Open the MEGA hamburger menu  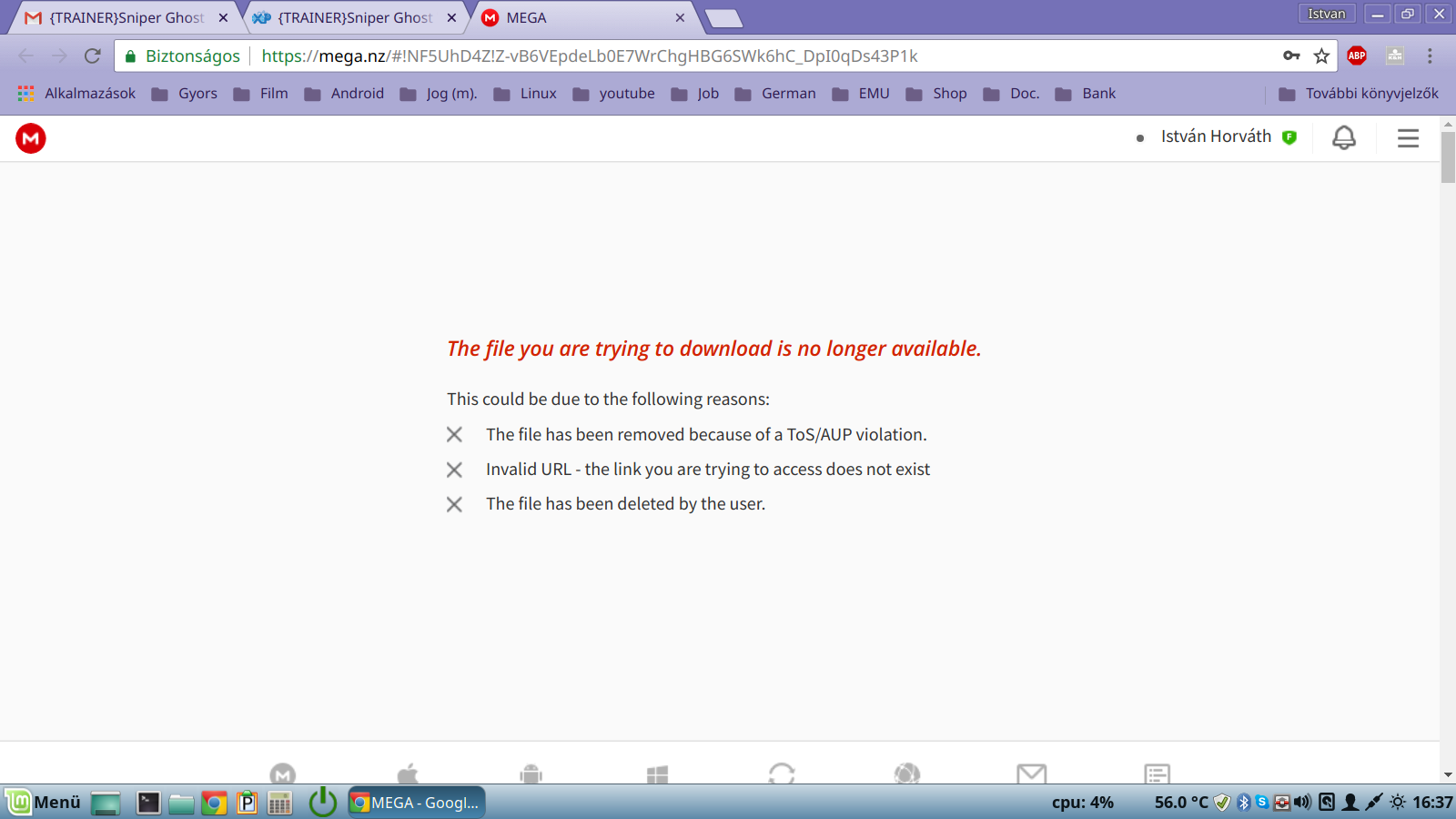tap(1408, 138)
